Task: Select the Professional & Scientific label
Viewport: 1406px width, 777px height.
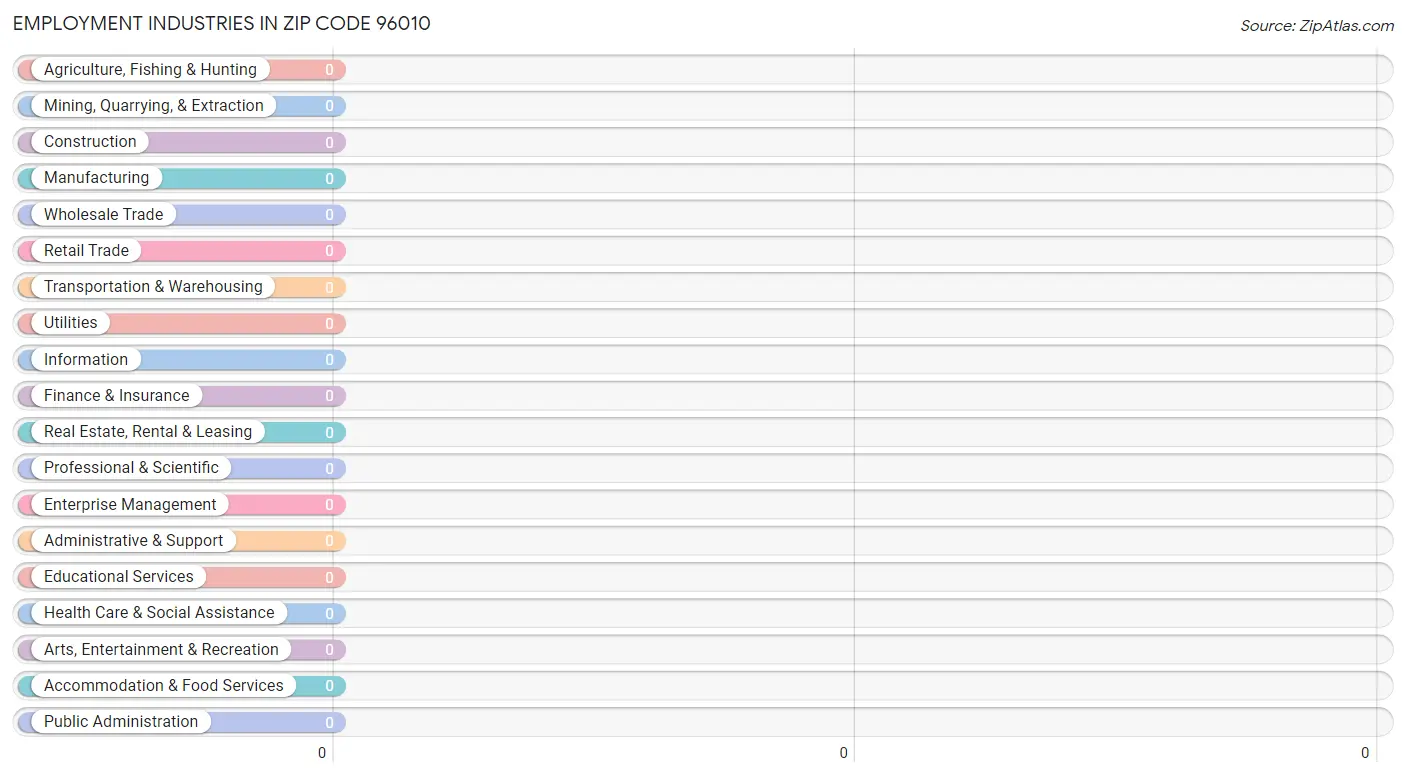Action: (x=131, y=468)
